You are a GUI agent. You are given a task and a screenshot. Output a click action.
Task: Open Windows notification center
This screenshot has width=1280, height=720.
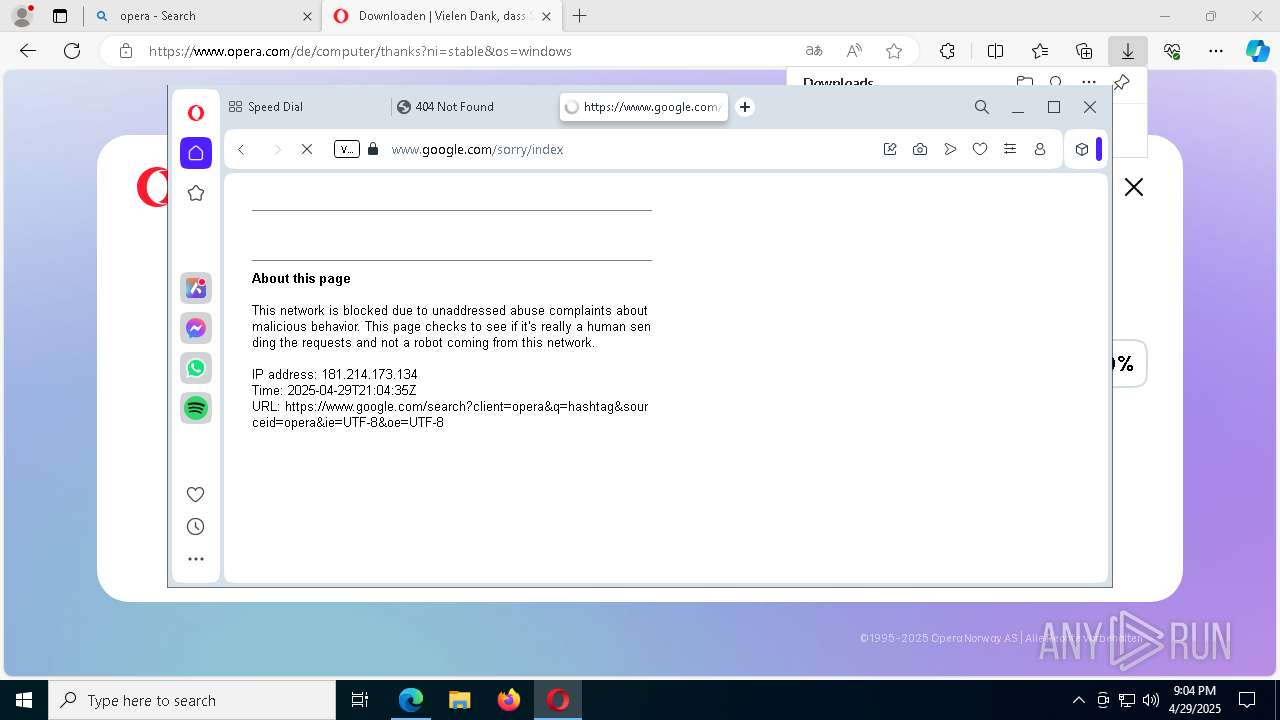(x=1247, y=700)
